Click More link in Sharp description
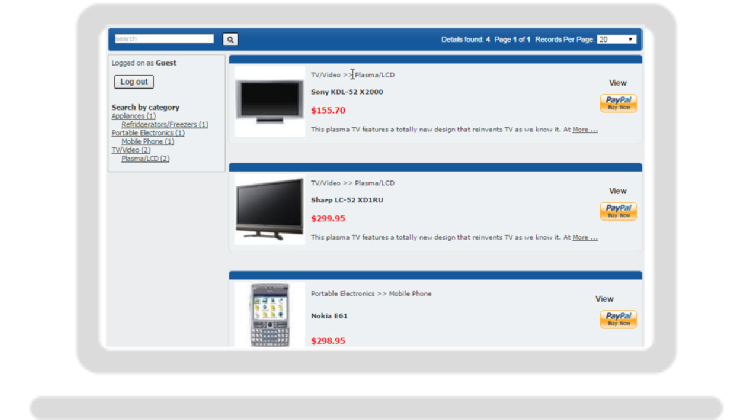 pyautogui.click(x=585, y=237)
